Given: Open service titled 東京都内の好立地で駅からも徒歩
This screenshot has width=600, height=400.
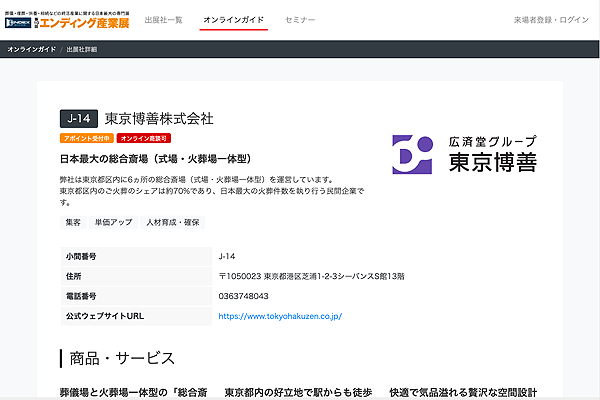Looking at the screenshot, I should [x=298, y=393].
